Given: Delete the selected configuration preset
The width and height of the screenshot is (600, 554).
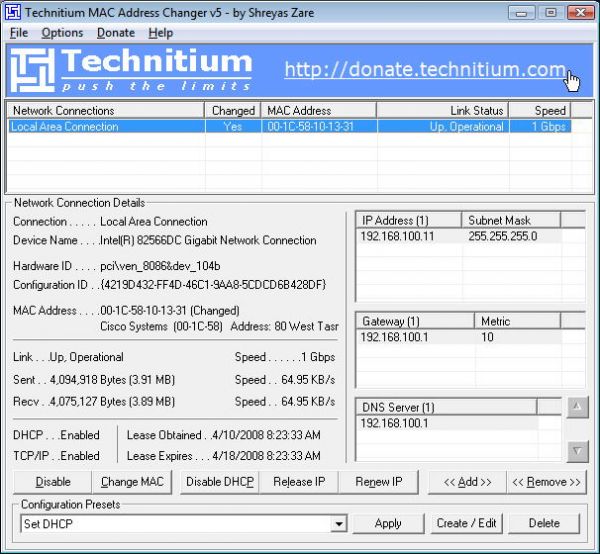Looking at the screenshot, I should pyautogui.click(x=544, y=523).
